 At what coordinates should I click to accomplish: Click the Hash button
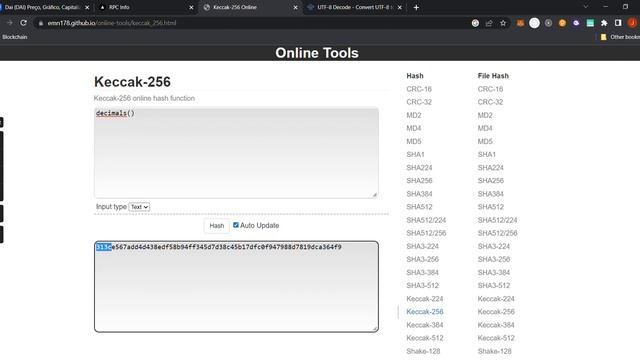click(x=217, y=226)
